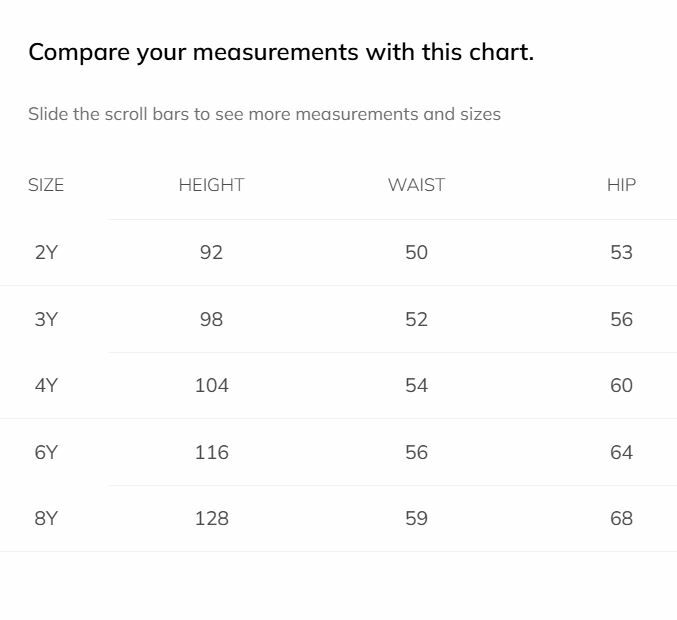Screen dimensions: 677x620
Task: Click hip value 68 for 8Y
Action: [x=621, y=518]
